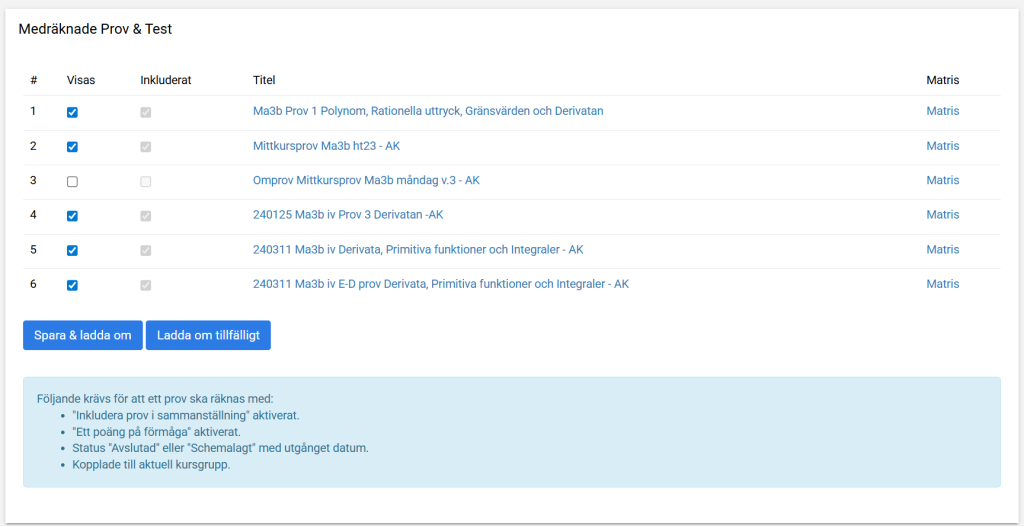Open Matris link for row 6
This screenshot has width=1024, height=526.
942,284
